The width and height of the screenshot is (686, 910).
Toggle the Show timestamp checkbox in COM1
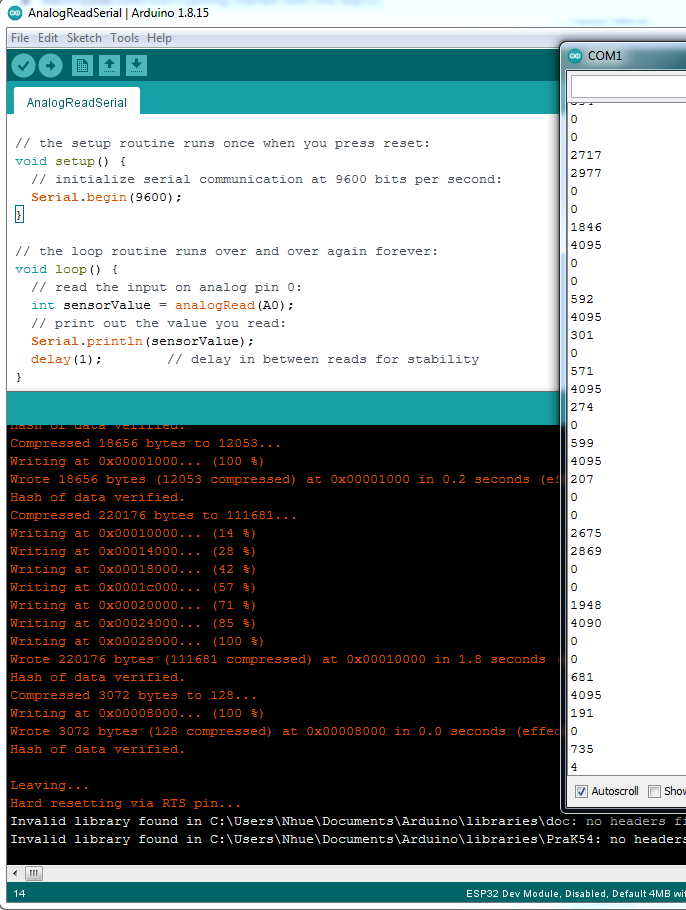(x=655, y=791)
